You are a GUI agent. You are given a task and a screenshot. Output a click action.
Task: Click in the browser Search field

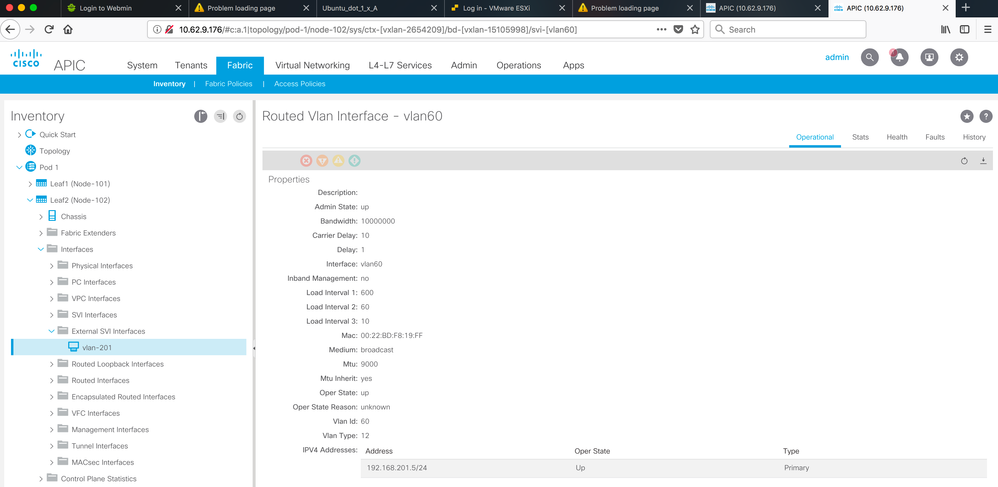[x=788, y=29]
